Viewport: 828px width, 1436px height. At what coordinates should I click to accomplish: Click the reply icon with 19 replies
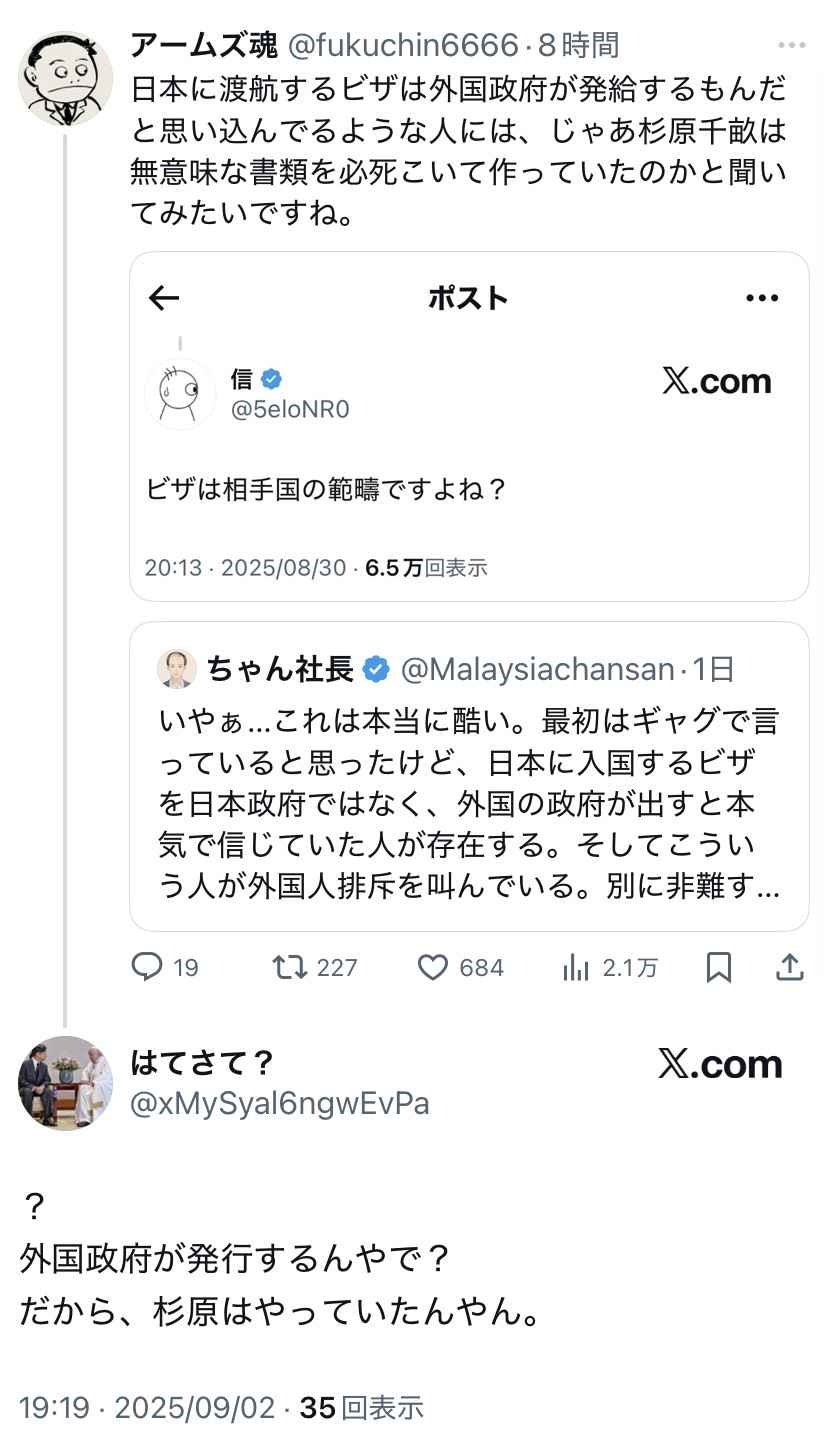click(148, 967)
